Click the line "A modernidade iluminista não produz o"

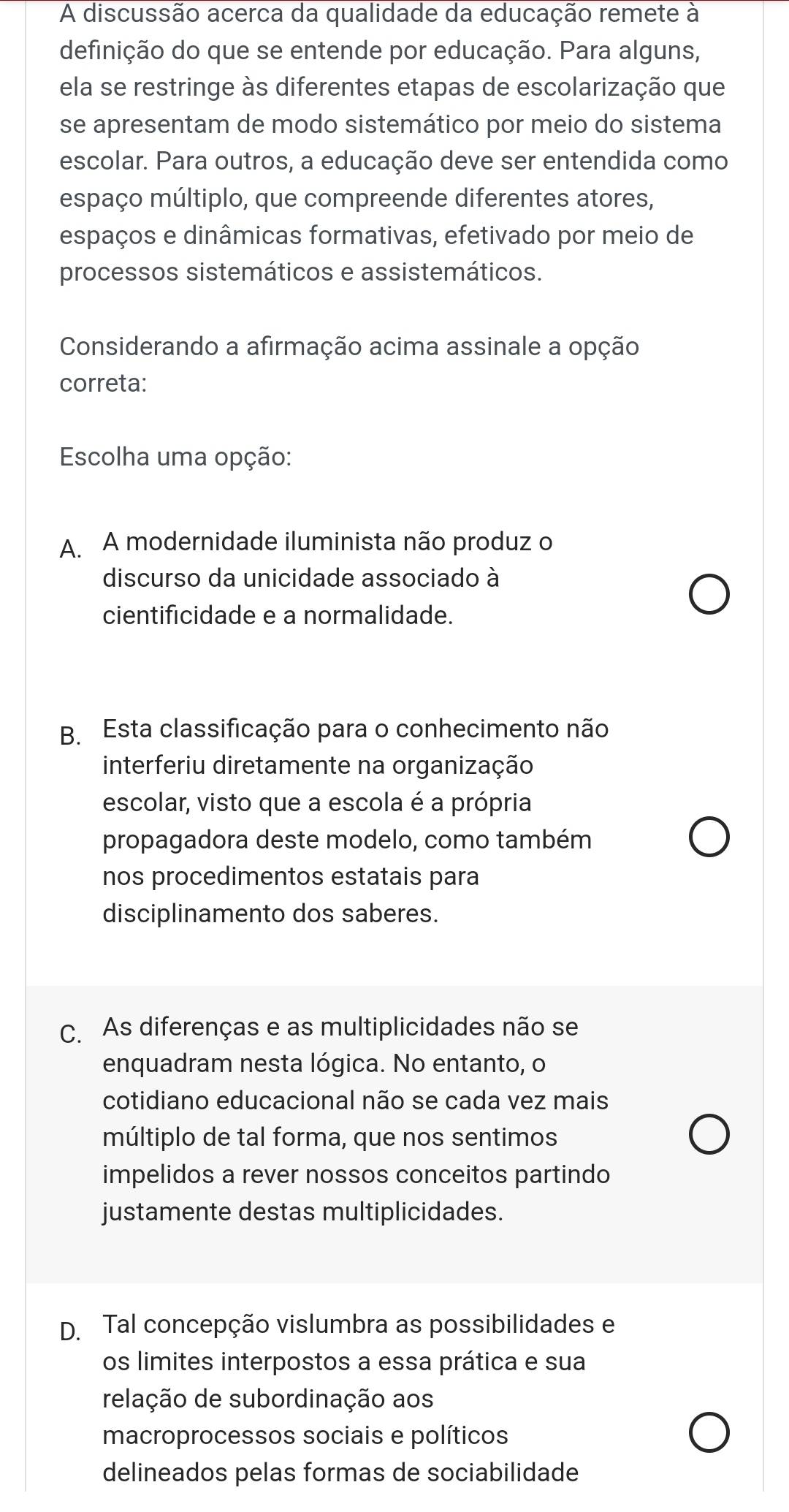click(328, 542)
